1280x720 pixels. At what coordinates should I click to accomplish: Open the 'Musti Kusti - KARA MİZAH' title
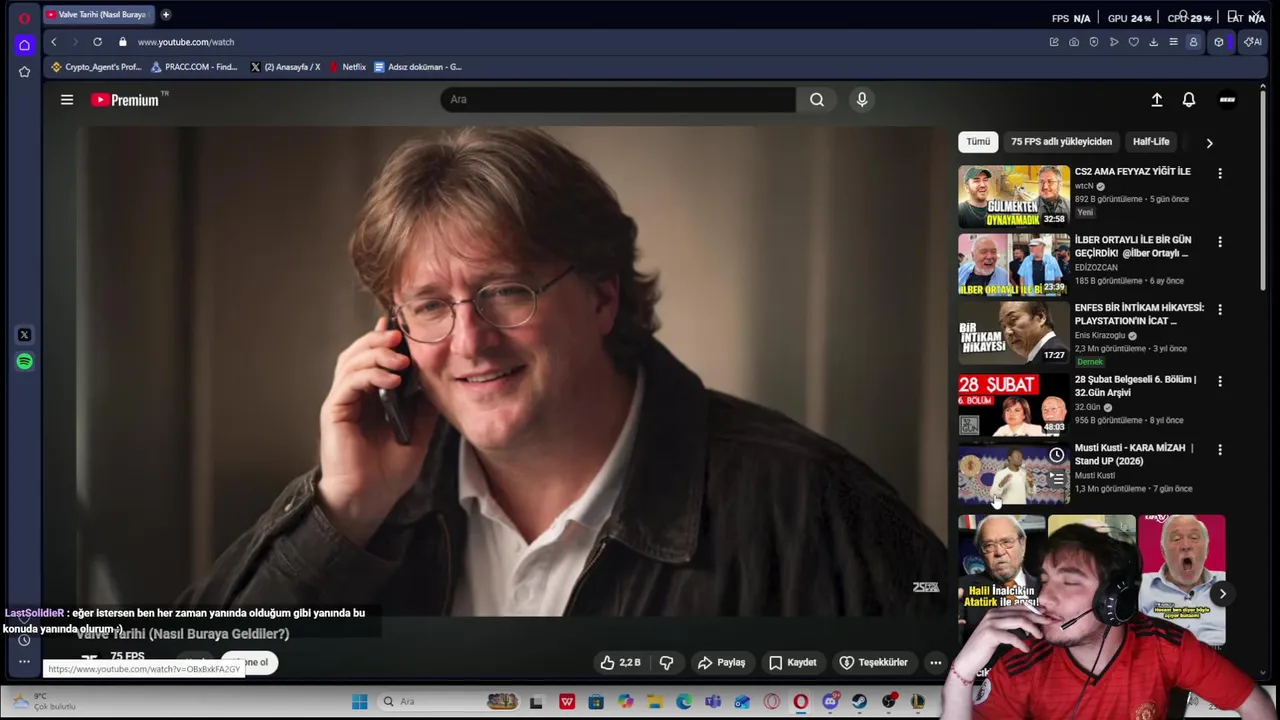click(x=1134, y=454)
